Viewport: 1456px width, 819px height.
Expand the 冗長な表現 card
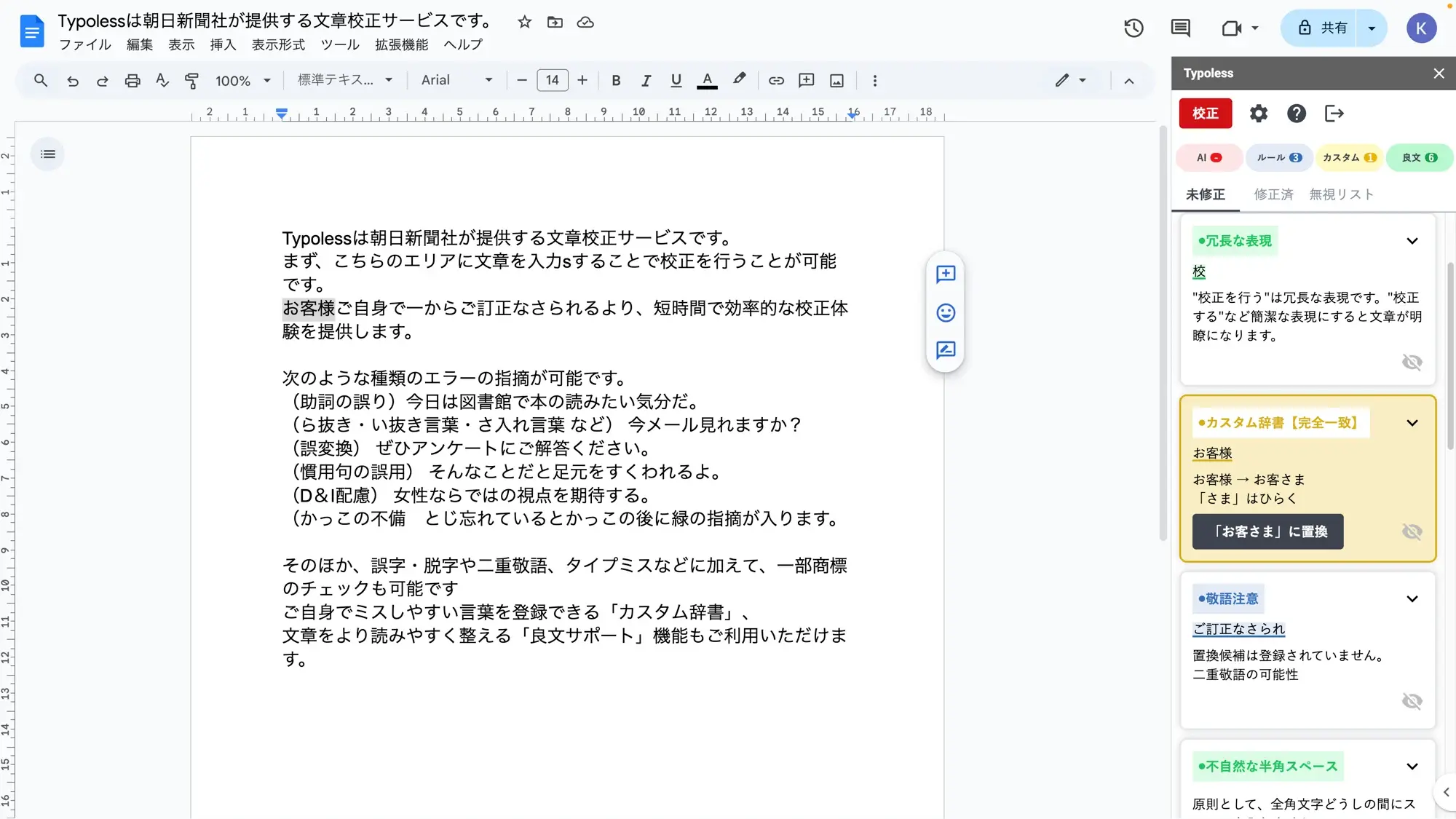(1412, 241)
